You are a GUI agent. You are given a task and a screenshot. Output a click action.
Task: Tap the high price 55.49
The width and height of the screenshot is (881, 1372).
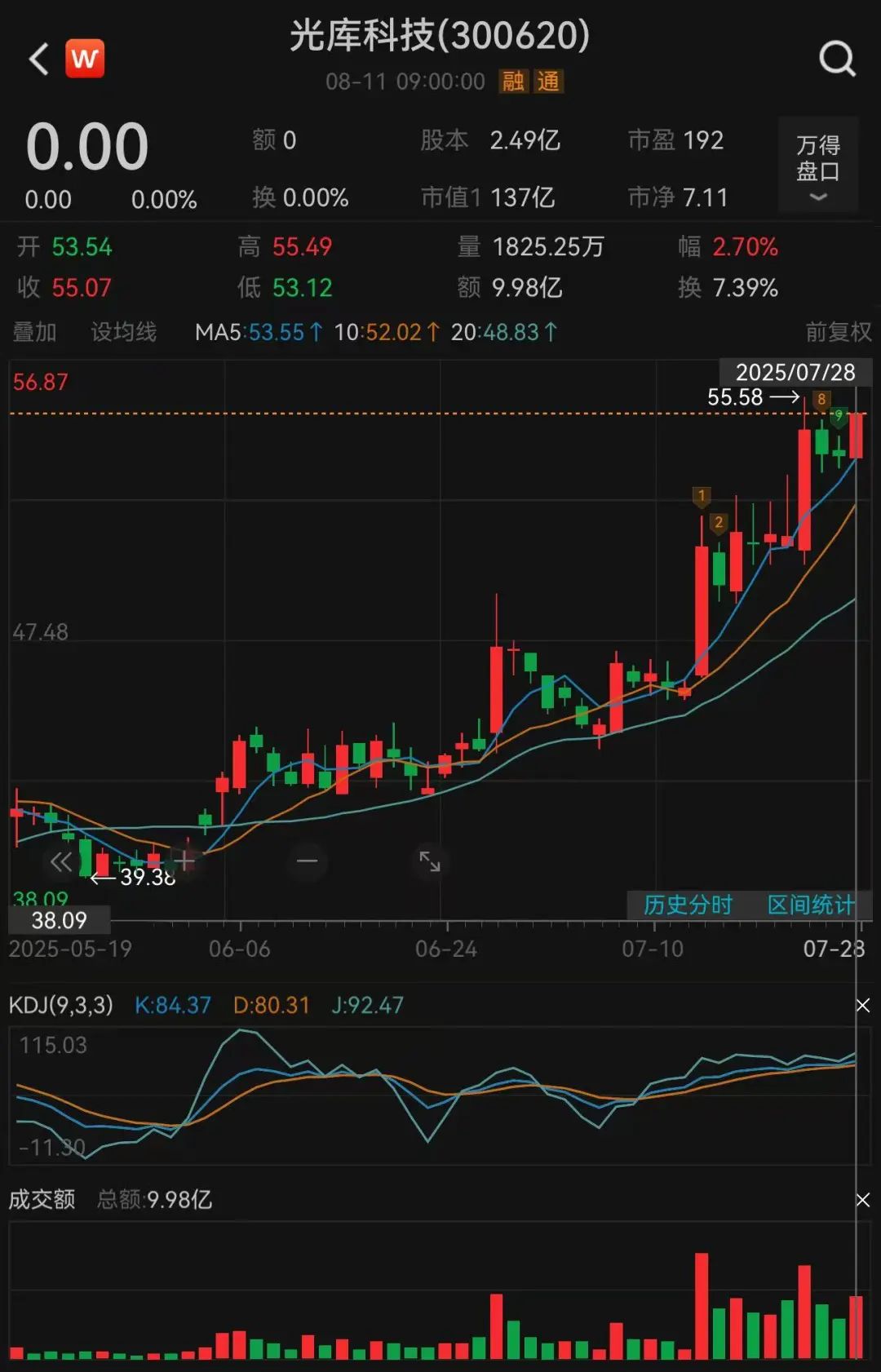tap(302, 246)
